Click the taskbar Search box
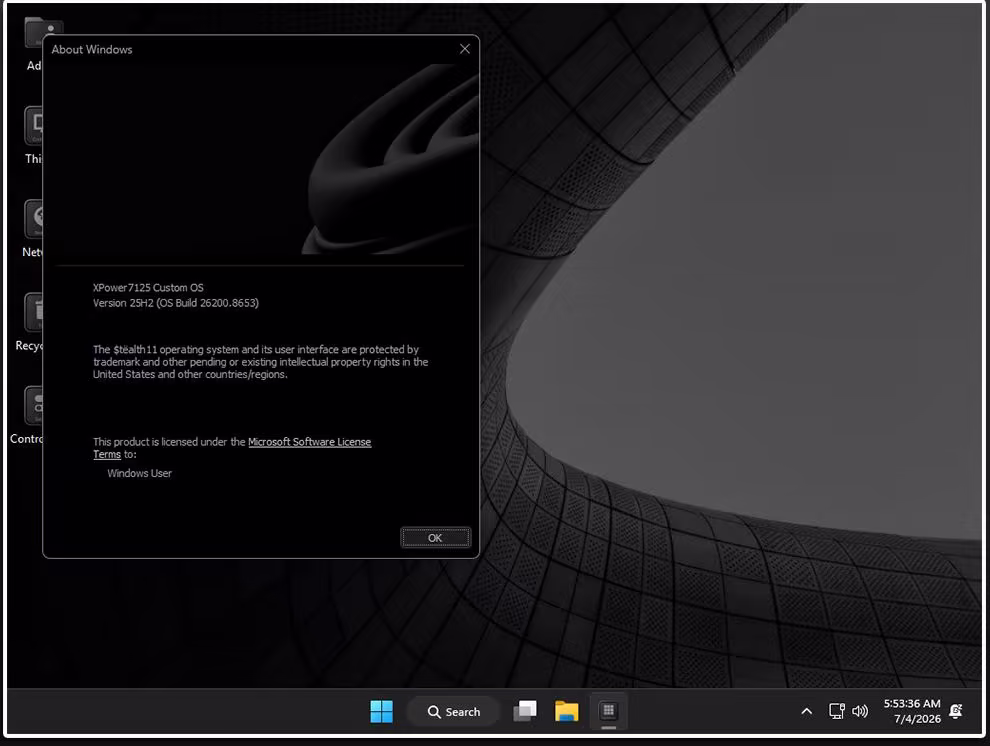The height and width of the screenshot is (746, 990). pyautogui.click(x=454, y=711)
